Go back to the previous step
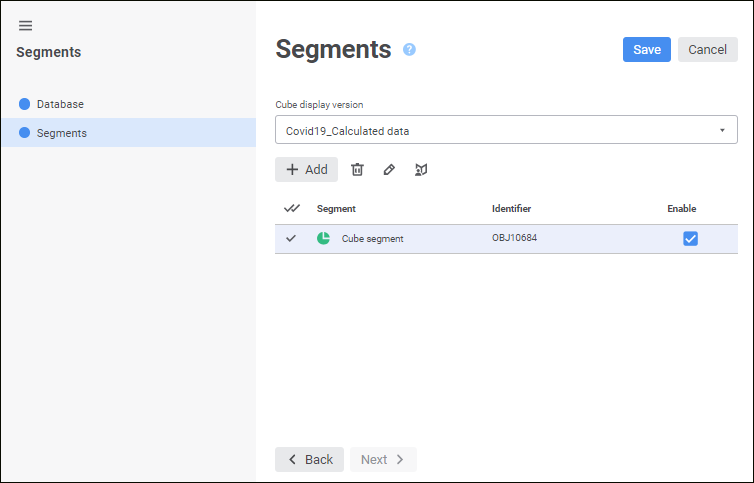Screen dimensions: 754x483 tap(309, 459)
